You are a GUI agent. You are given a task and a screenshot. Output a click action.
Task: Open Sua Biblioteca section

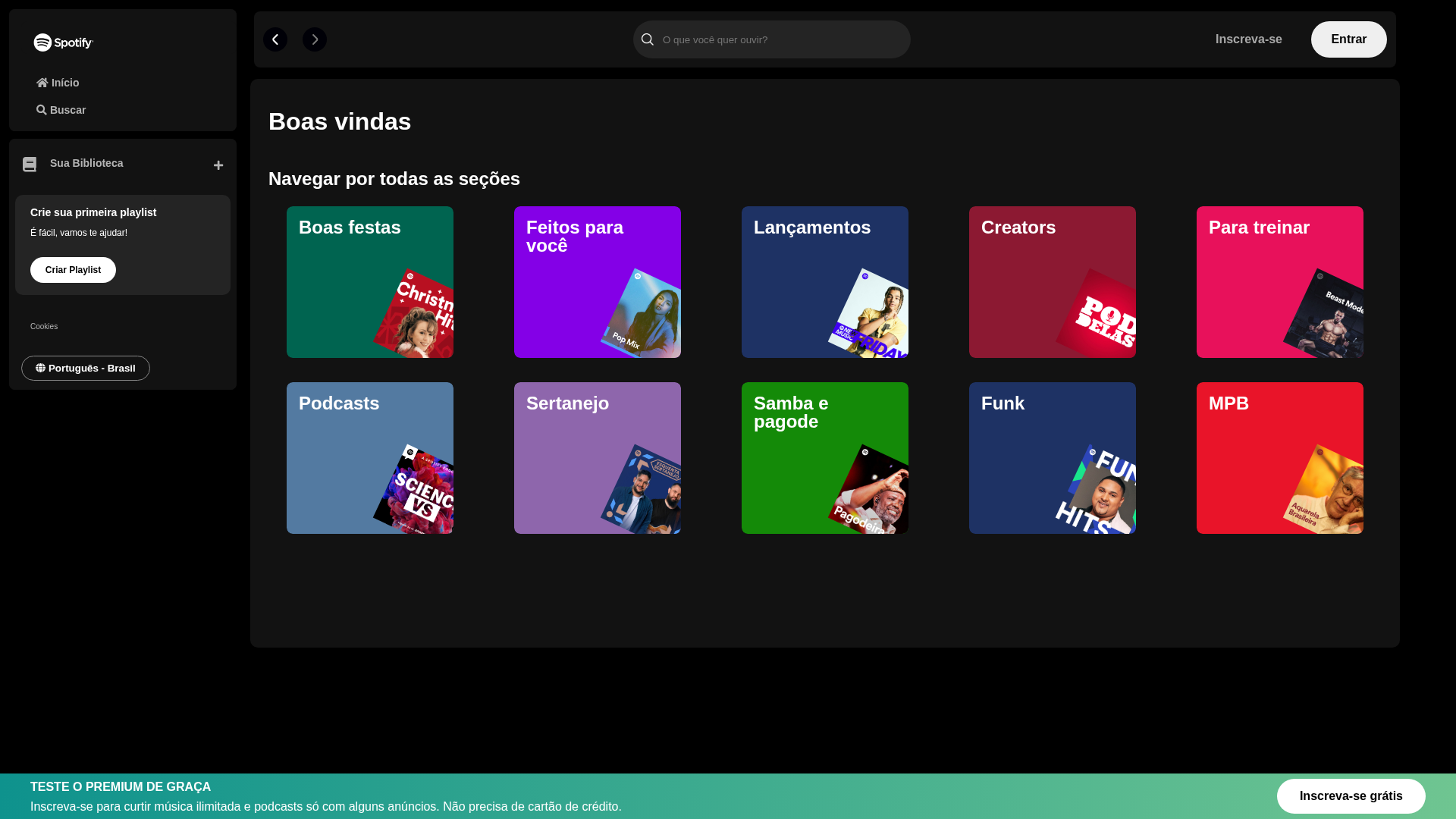point(86,163)
